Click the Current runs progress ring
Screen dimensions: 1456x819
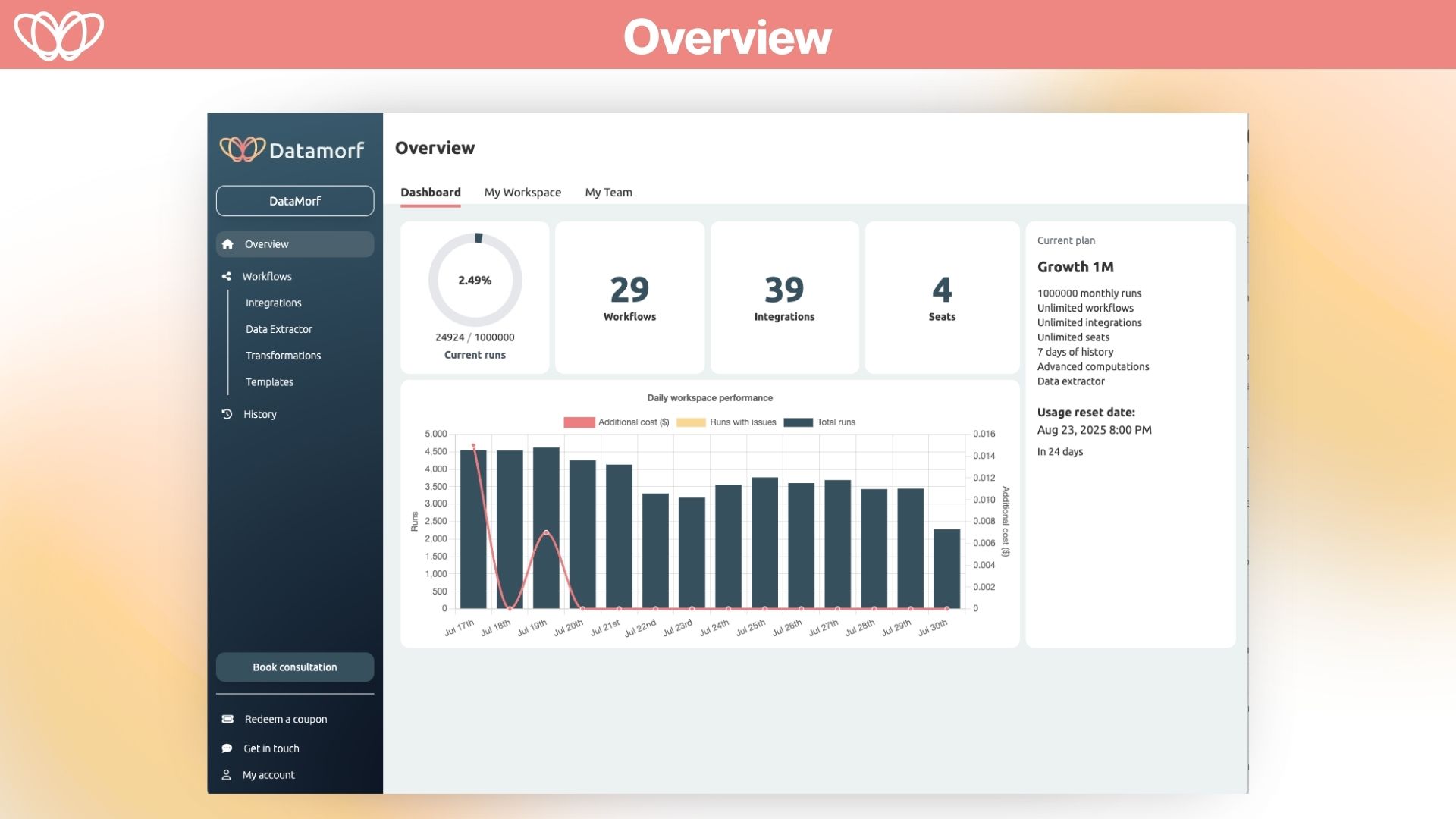click(475, 280)
